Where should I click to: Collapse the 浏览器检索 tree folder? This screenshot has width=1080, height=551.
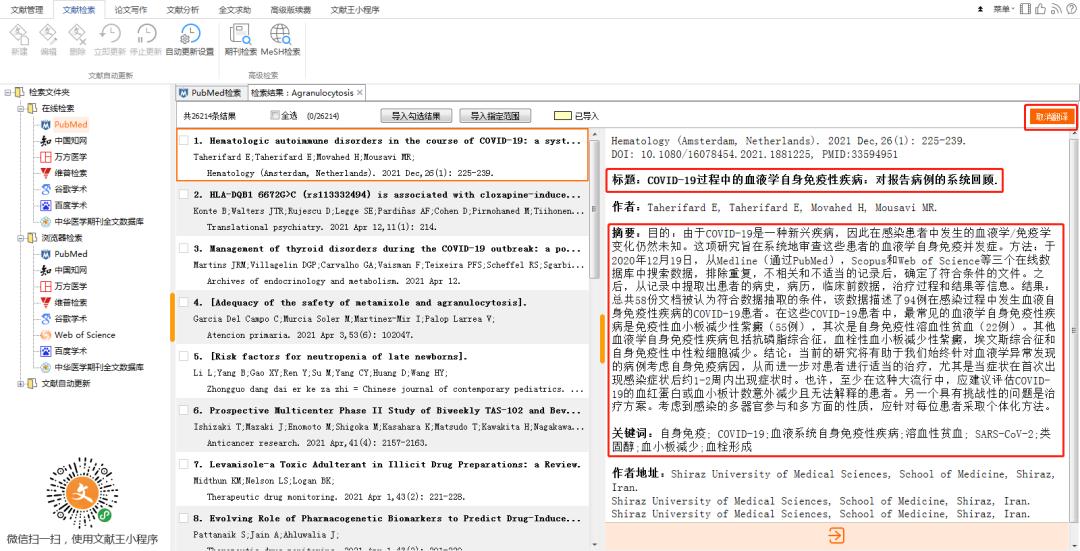point(20,238)
